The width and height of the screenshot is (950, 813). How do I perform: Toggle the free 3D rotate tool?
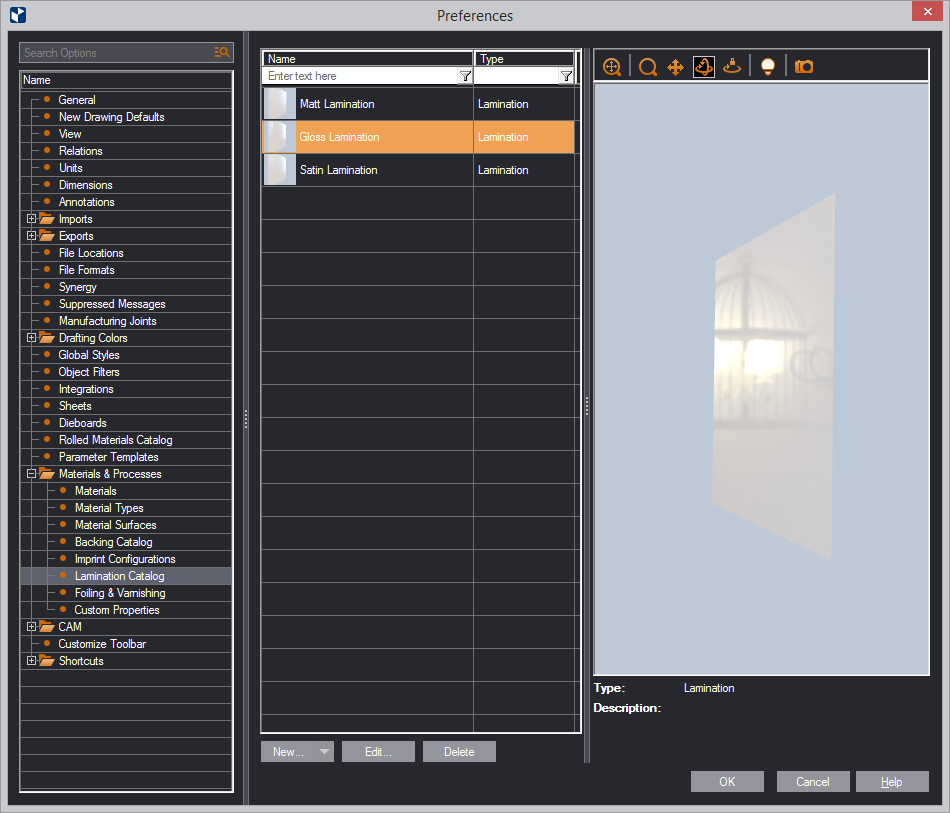pos(703,67)
